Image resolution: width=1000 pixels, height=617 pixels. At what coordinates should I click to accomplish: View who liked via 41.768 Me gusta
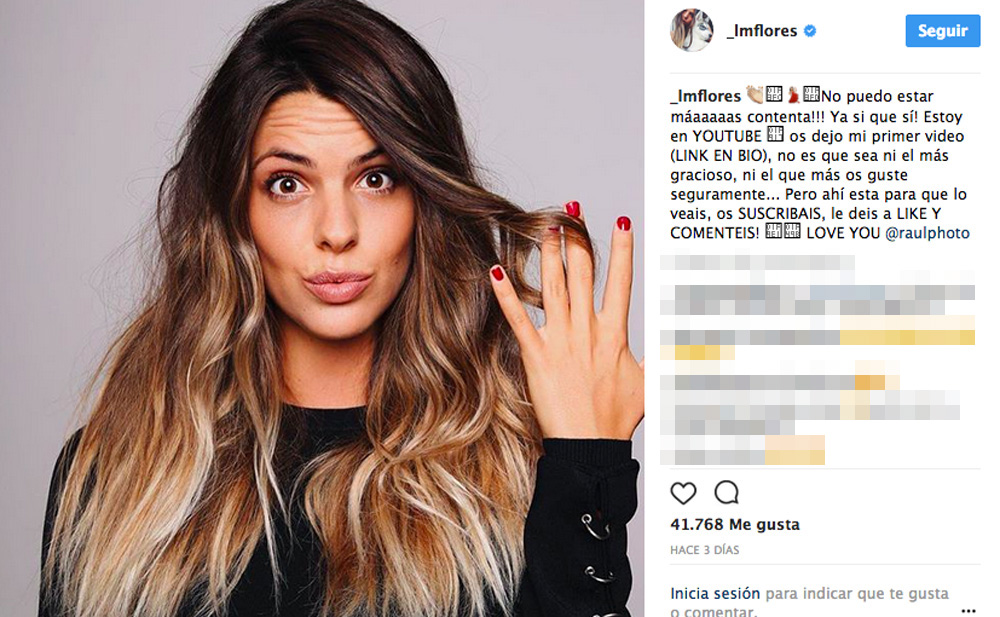point(735,524)
